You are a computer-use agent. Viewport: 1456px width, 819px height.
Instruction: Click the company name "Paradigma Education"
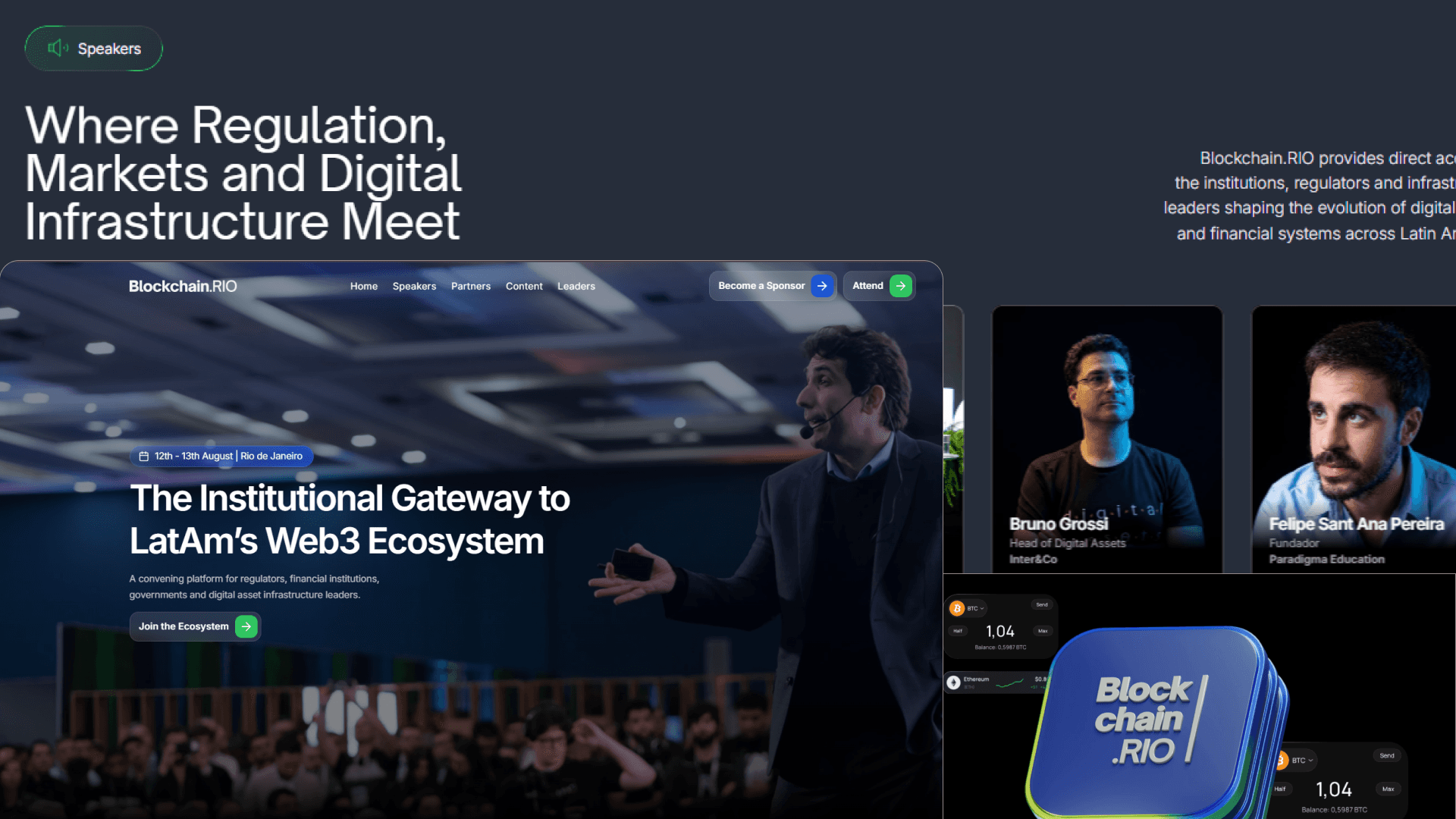point(1327,559)
